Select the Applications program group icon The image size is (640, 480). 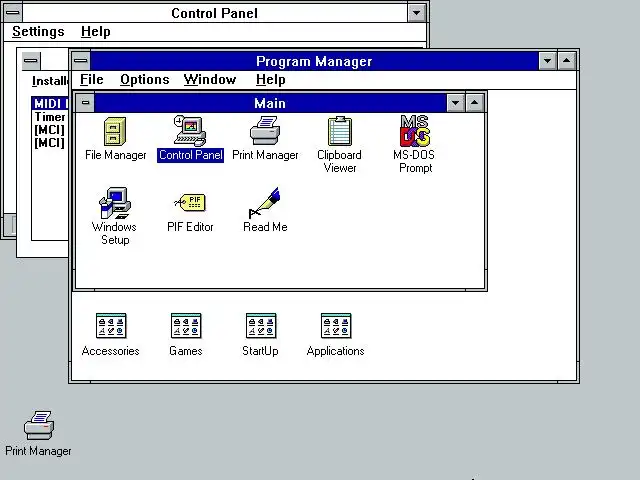(336, 335)
